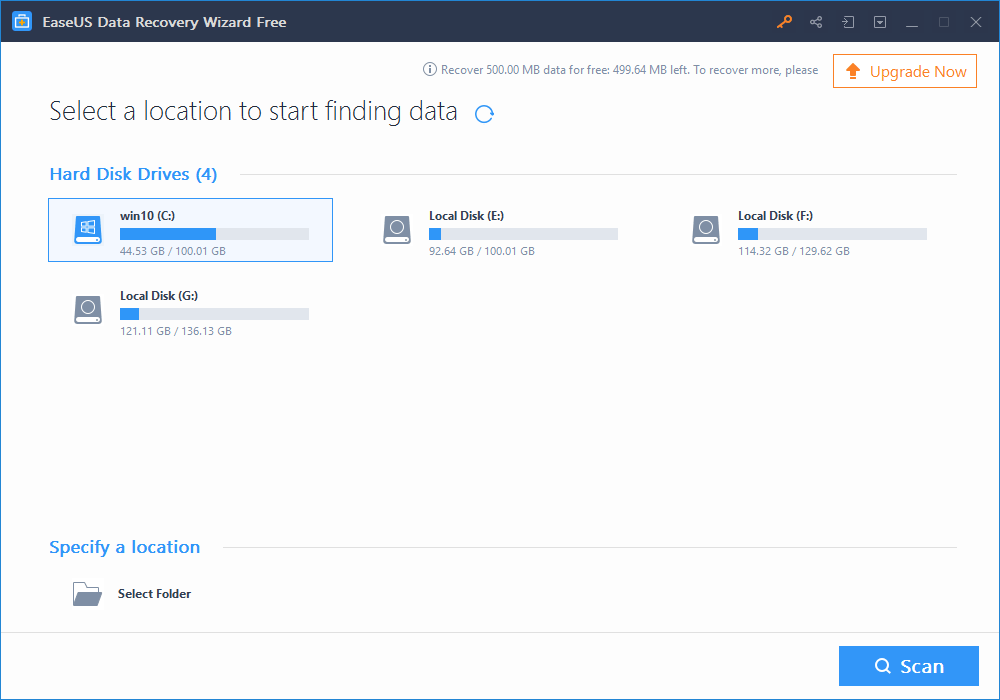Click the Select Folder label
Image resolution: width=1000 pixels, height=700 pixels.
154,594
